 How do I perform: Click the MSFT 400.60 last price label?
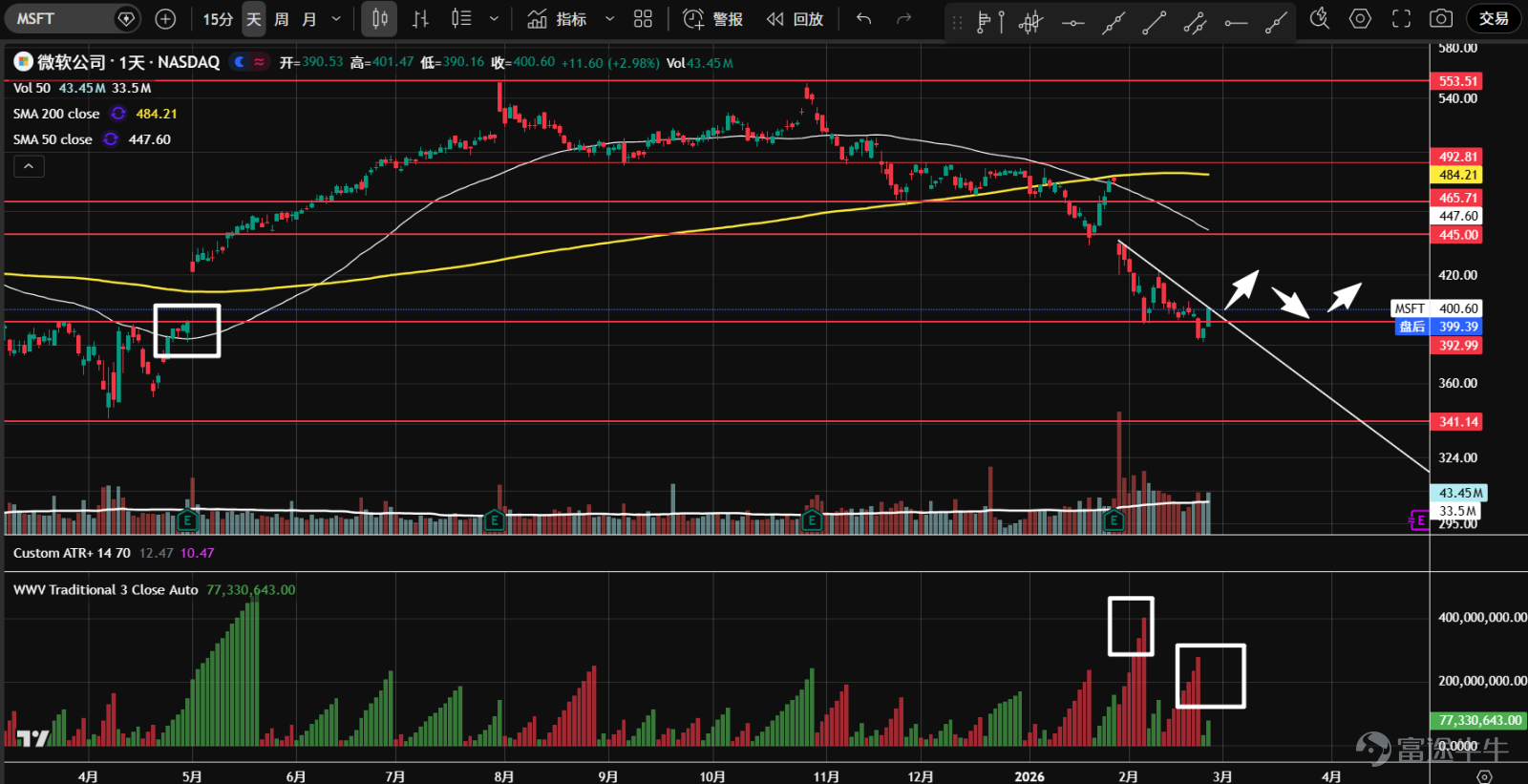pos(1436,308)
